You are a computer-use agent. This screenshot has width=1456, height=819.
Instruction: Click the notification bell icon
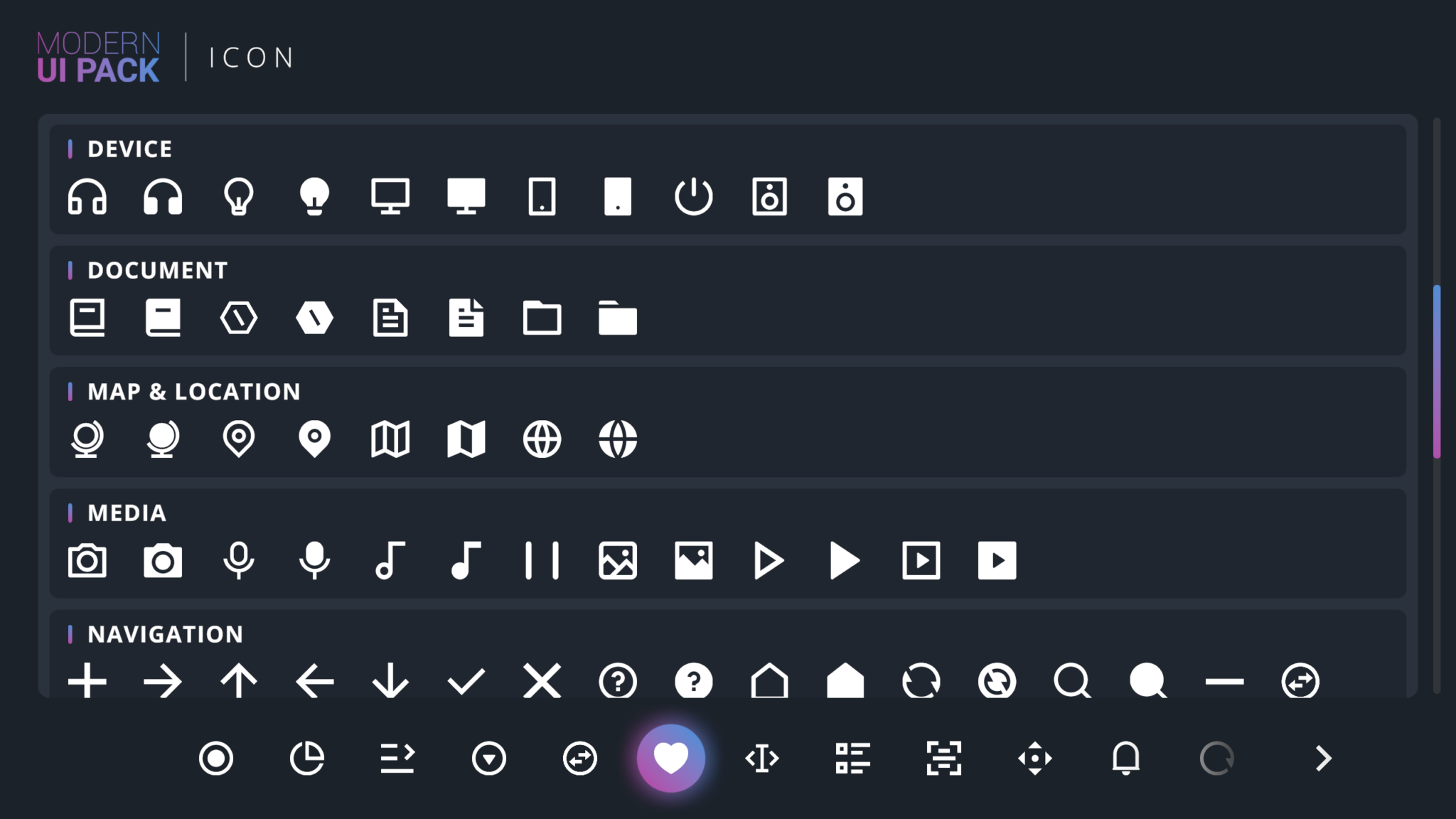pyautogui.click(x=1125, y=758)
